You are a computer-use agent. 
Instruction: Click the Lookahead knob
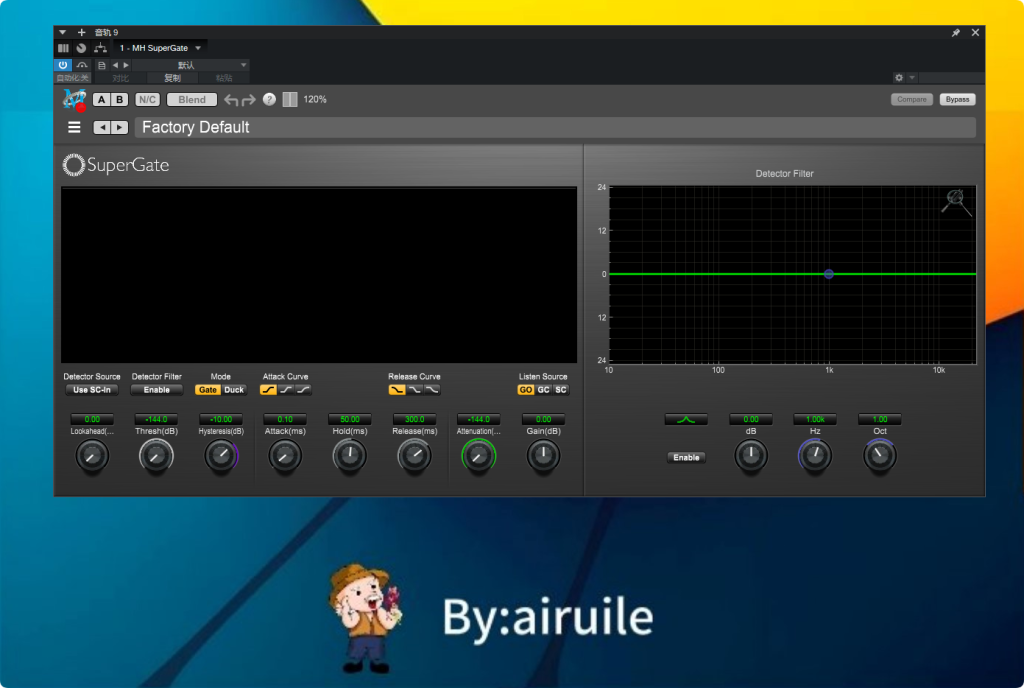(x=92, y=456)
